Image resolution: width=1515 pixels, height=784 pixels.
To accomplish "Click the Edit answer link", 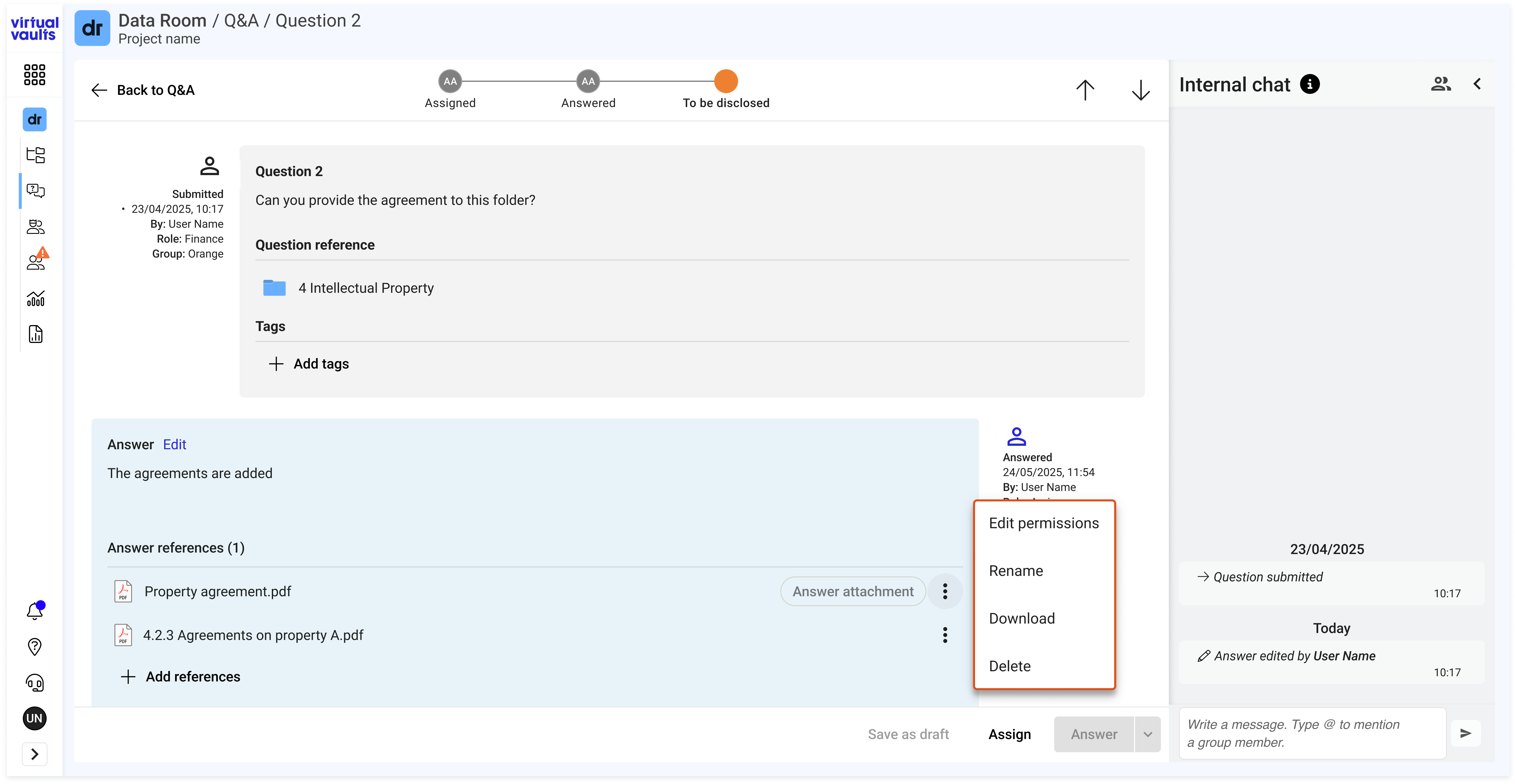I will pos(175,444).
